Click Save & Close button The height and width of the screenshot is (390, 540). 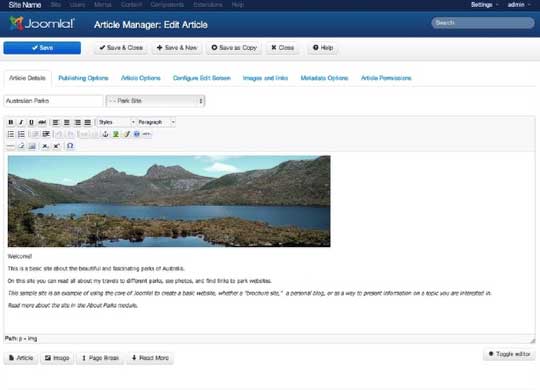pos(121,48)
